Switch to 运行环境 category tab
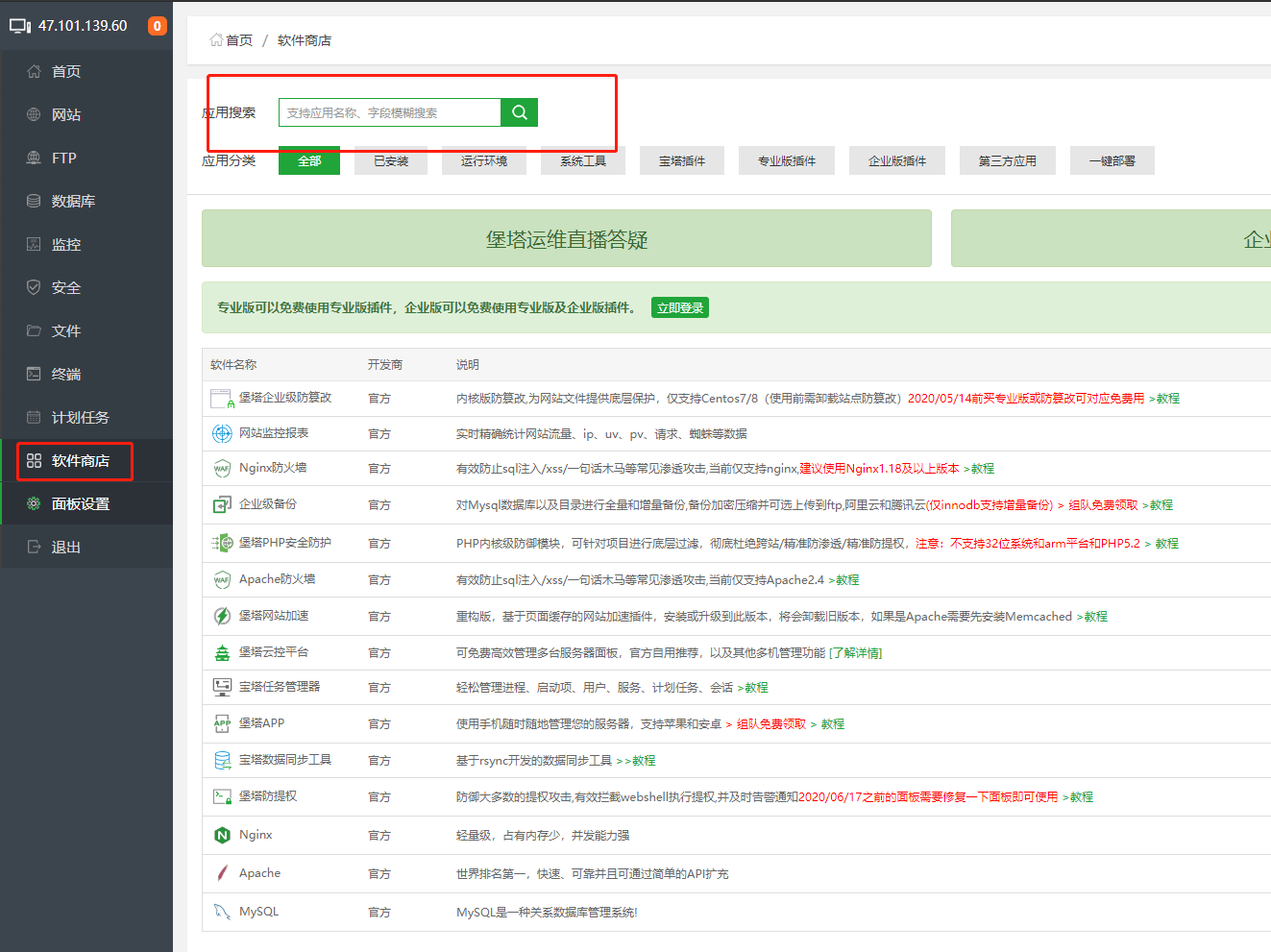Image resolution: width=1271 pixels, height=952 pixels. point(484,161)
